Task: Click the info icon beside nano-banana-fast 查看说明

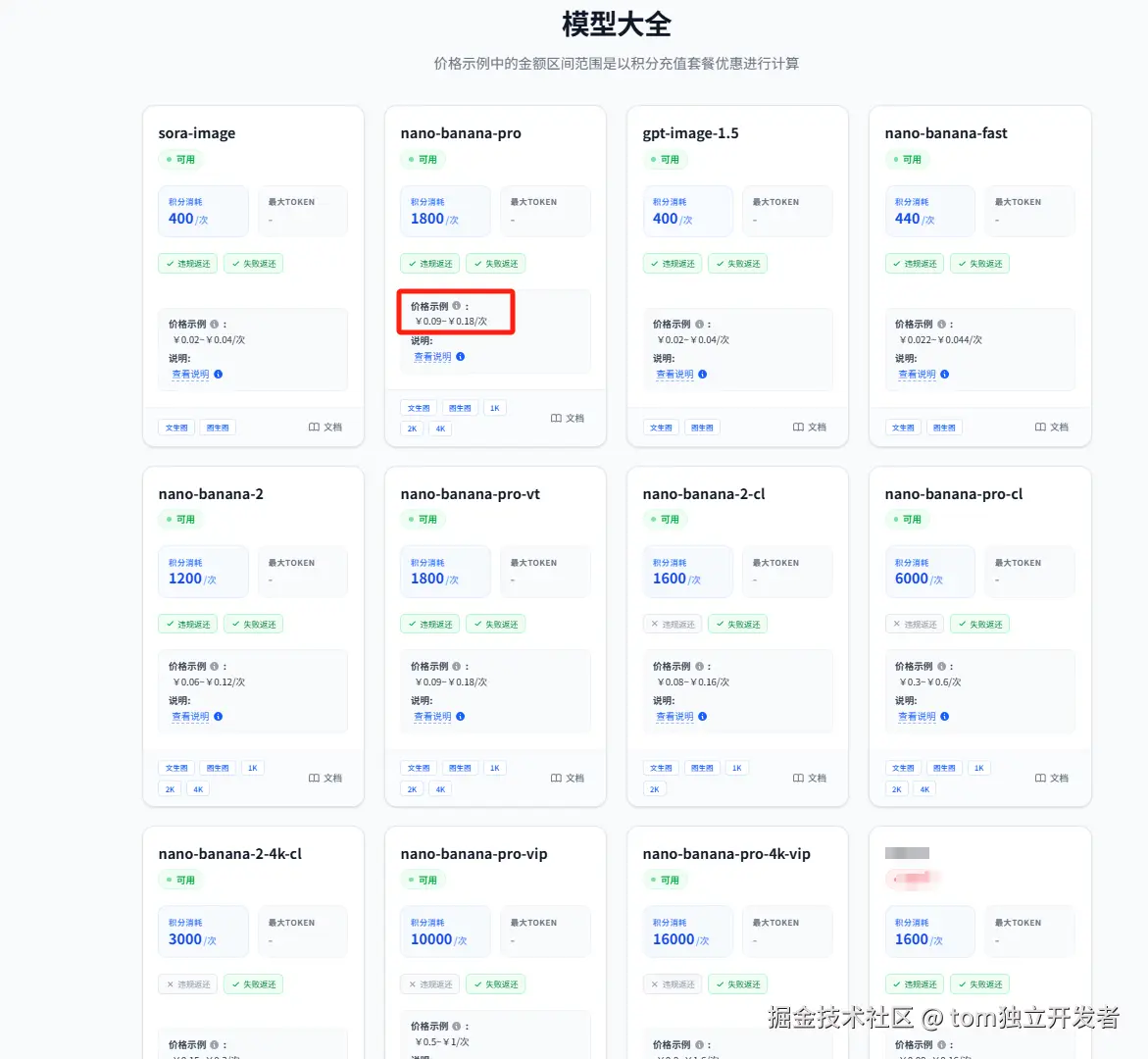Action: pos(944,375)
